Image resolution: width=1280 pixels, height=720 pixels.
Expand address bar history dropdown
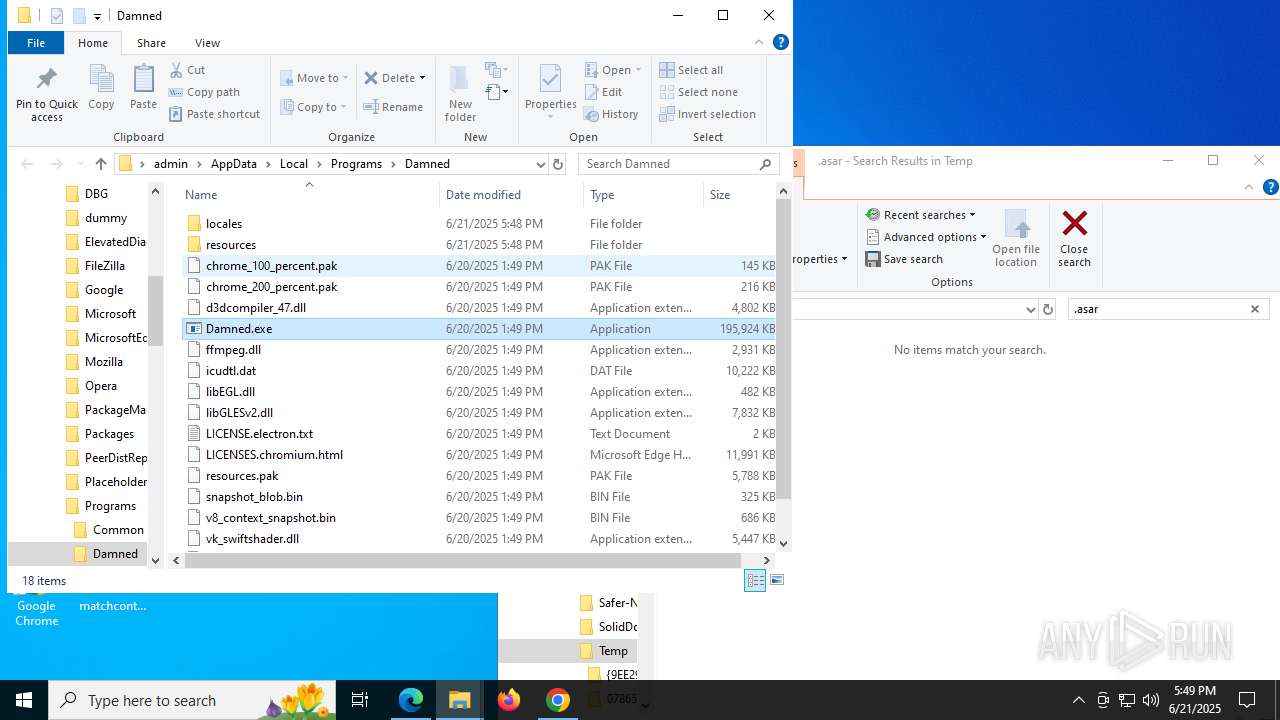click(x=540, y=164)
